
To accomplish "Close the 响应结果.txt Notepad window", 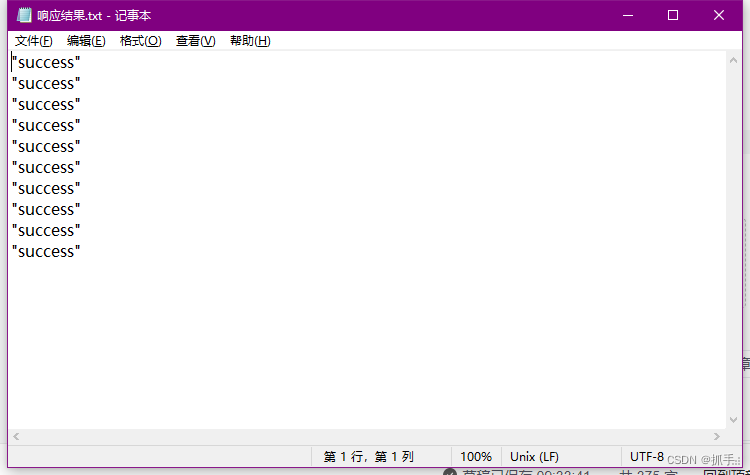I will click(x=718, y=15).
